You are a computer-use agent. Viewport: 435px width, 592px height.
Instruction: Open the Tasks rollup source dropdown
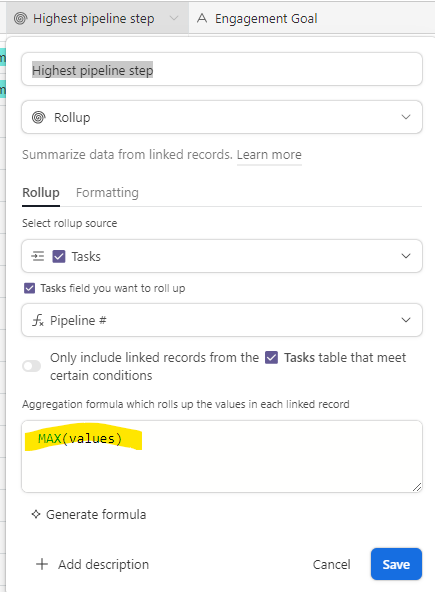pyautogui.click(x=222, y=256)
